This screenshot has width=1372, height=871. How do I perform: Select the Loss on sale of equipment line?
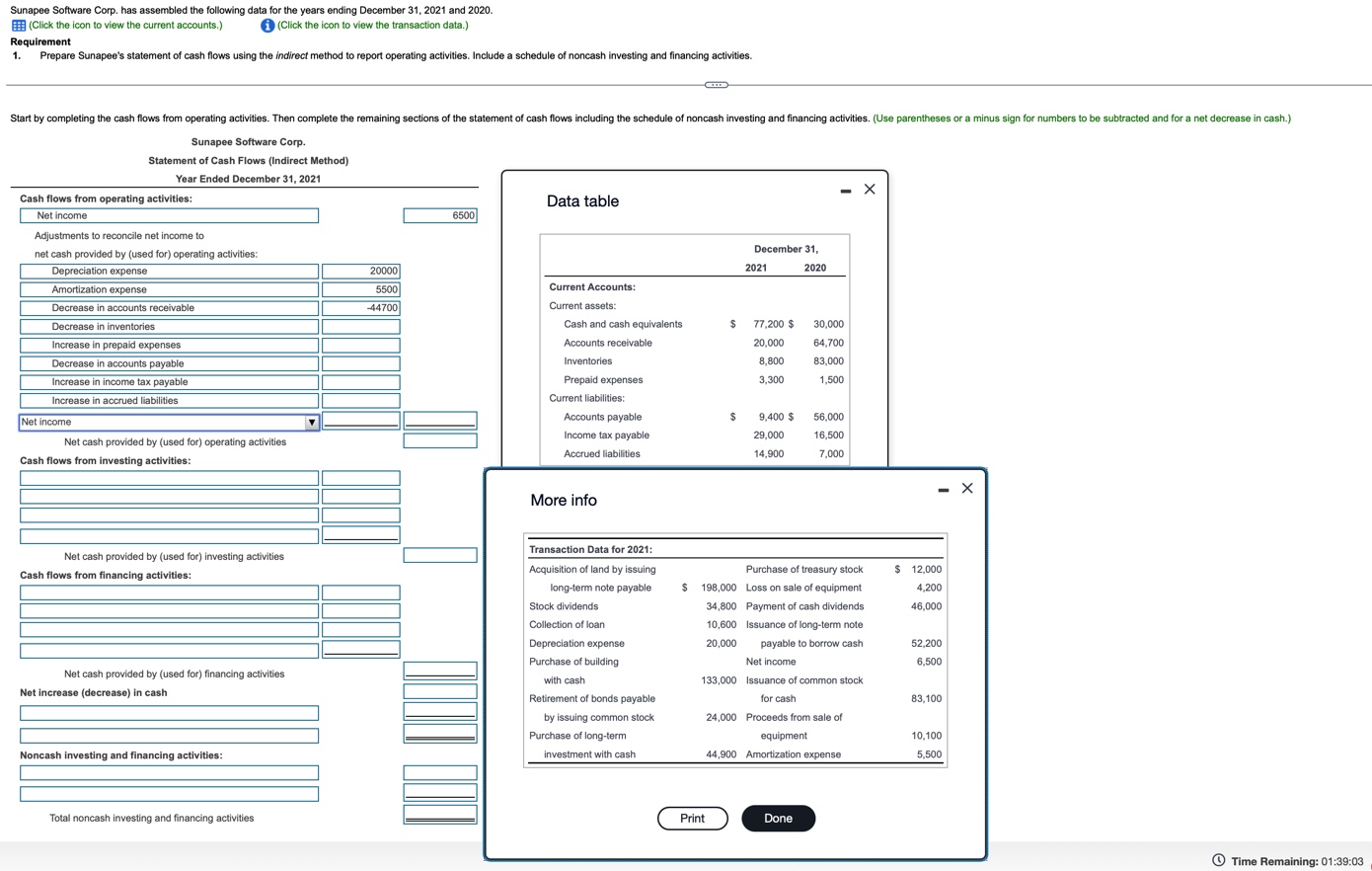tap(803, 588)
